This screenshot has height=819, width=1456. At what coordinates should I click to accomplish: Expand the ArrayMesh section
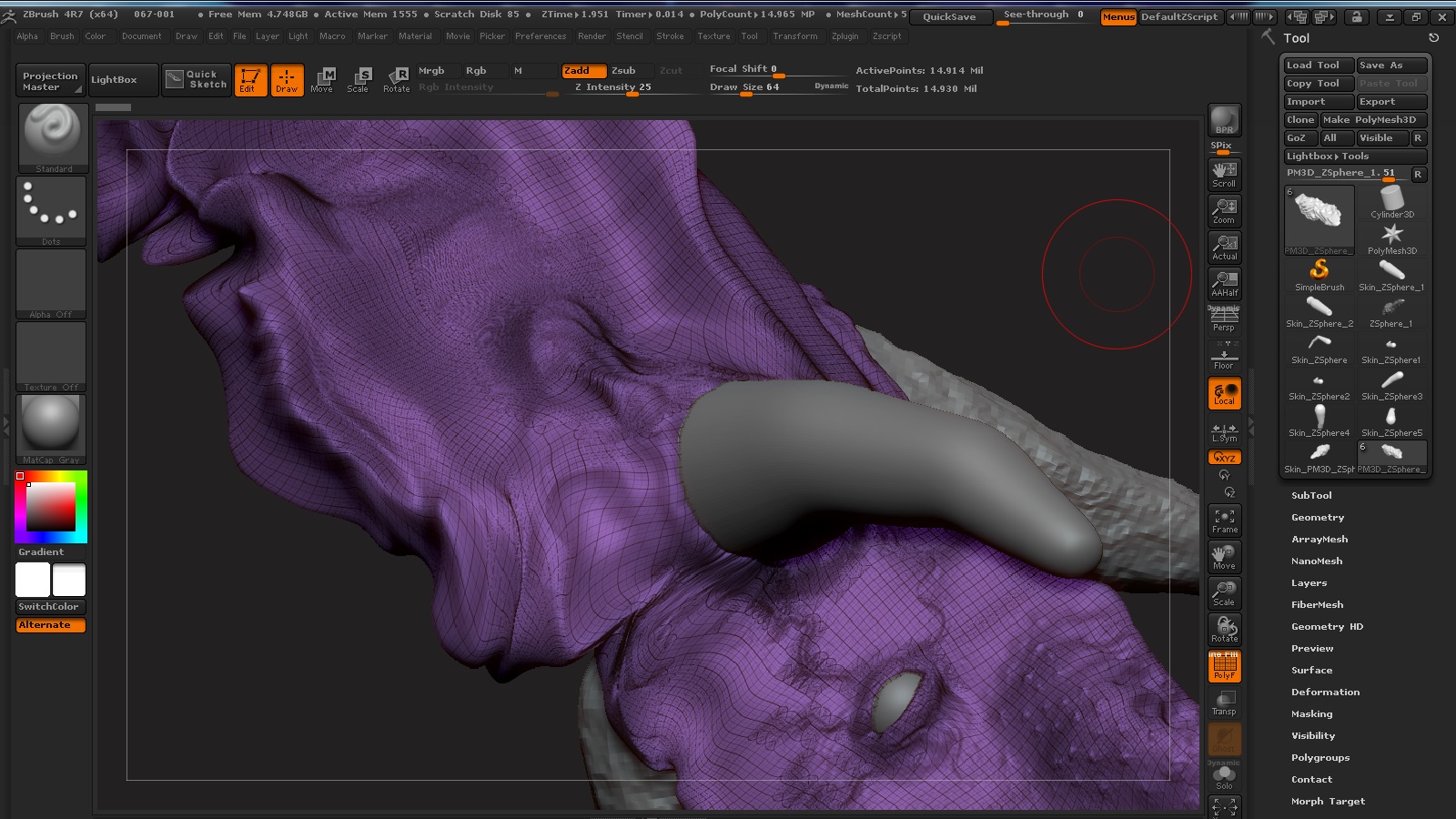(x=1319, y=540)
